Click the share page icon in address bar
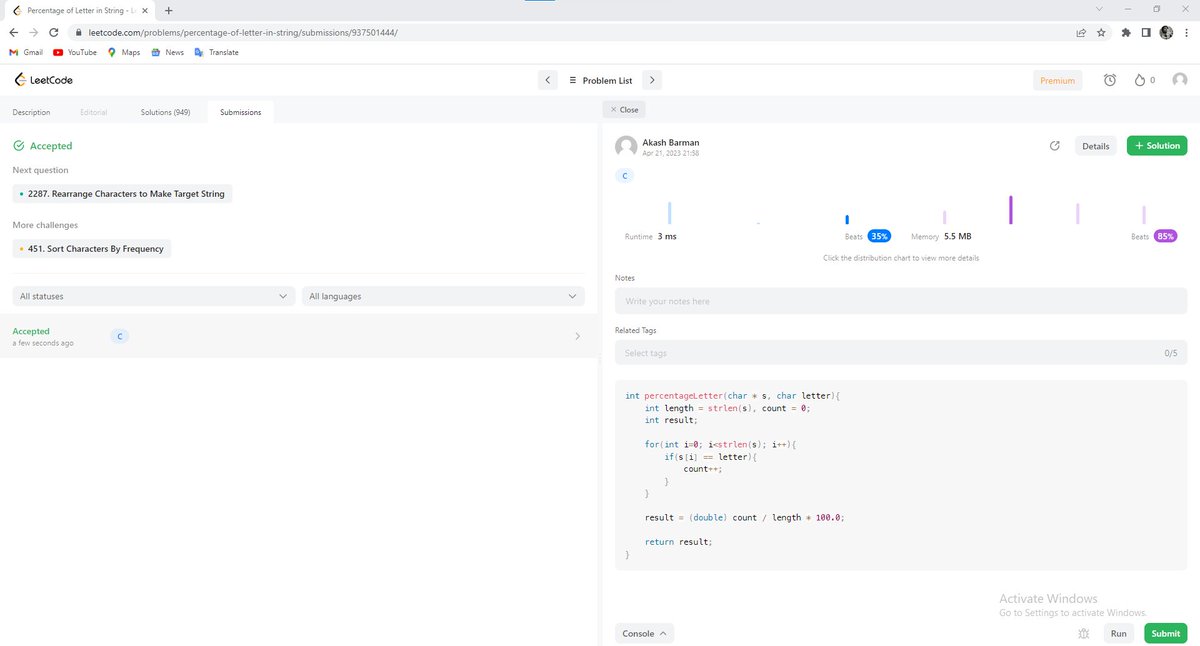This screenshot has width=1200, height=646. (1081, 32)
